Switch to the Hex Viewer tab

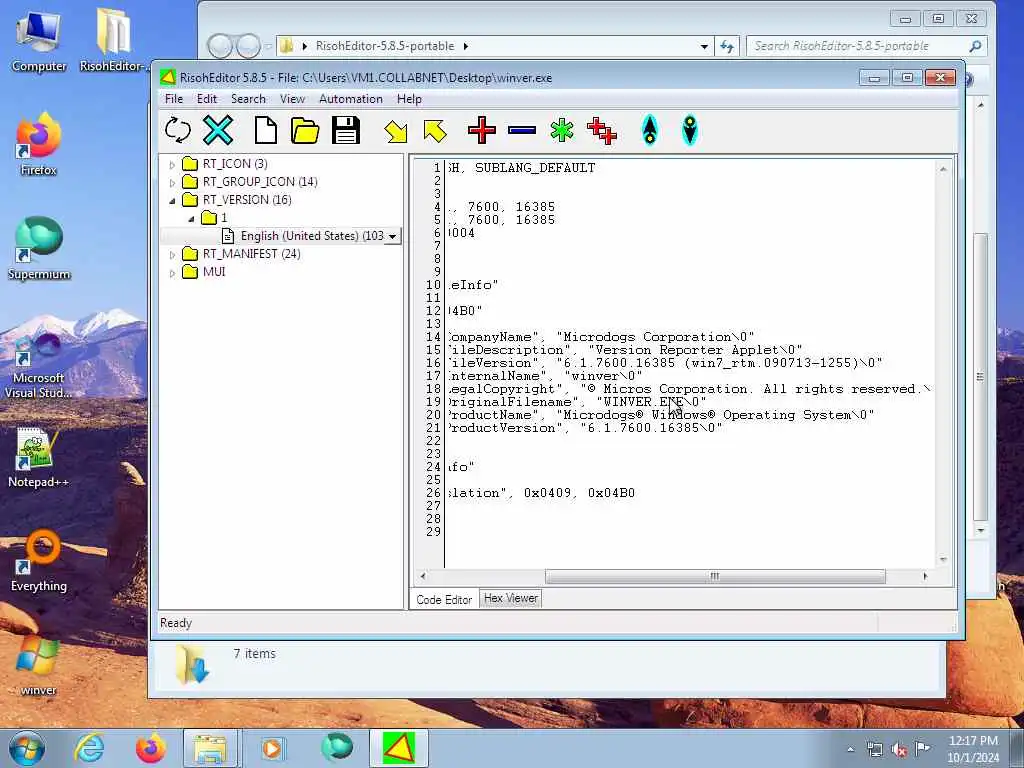coord(511,598)
